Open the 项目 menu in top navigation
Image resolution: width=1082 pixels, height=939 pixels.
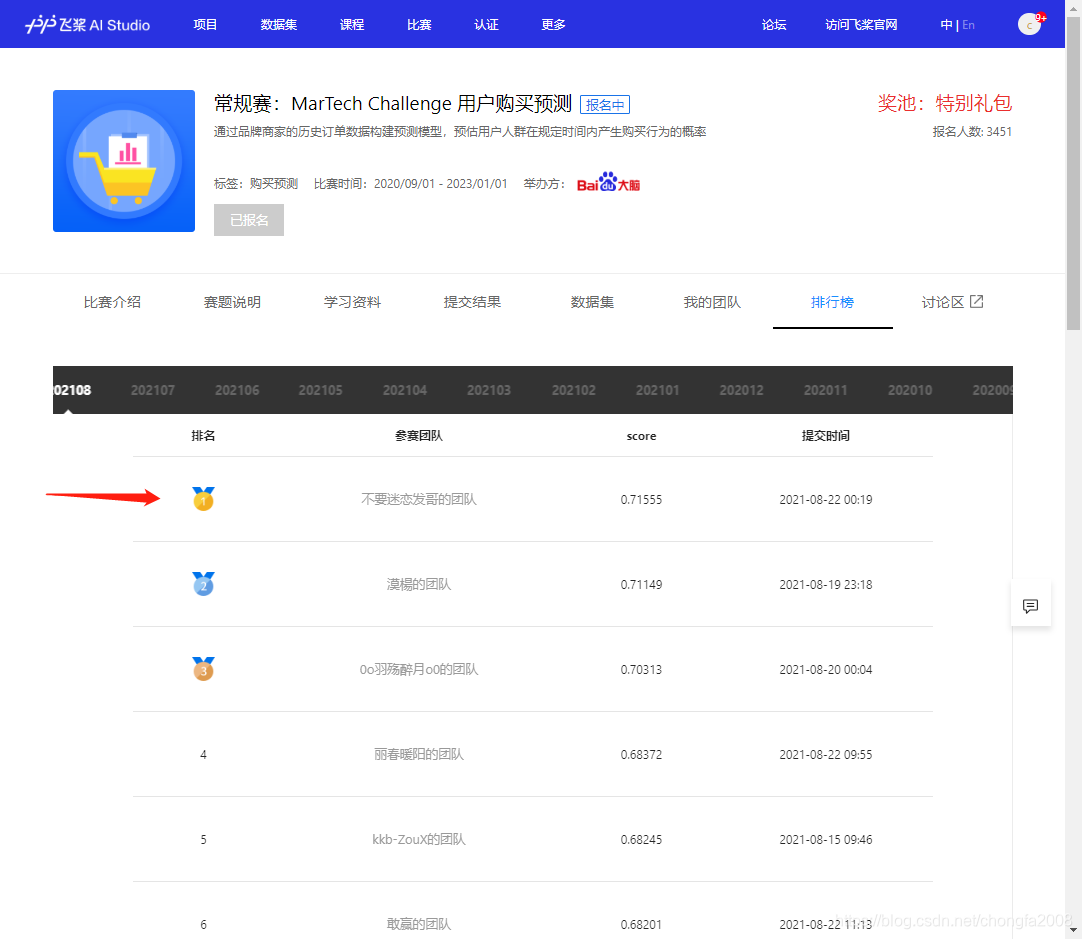(205, 25)
